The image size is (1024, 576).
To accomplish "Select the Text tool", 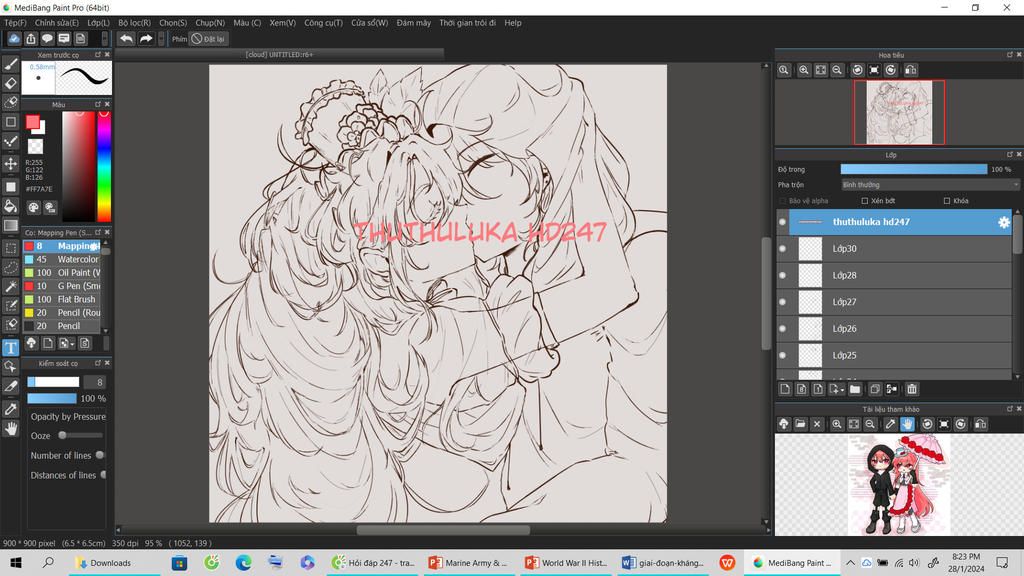I will tap(10, 347).
